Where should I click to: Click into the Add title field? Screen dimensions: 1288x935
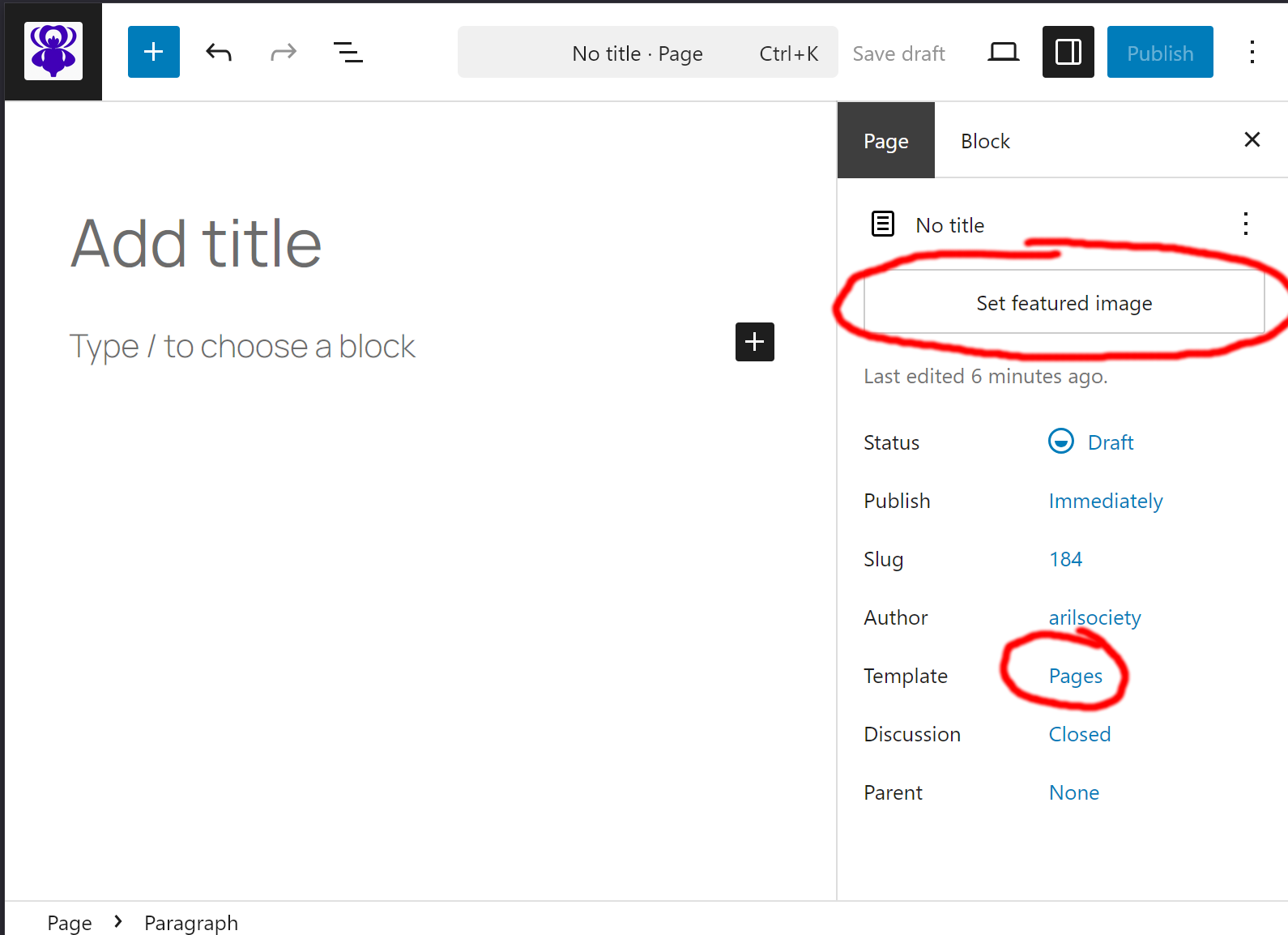point(196,243)
